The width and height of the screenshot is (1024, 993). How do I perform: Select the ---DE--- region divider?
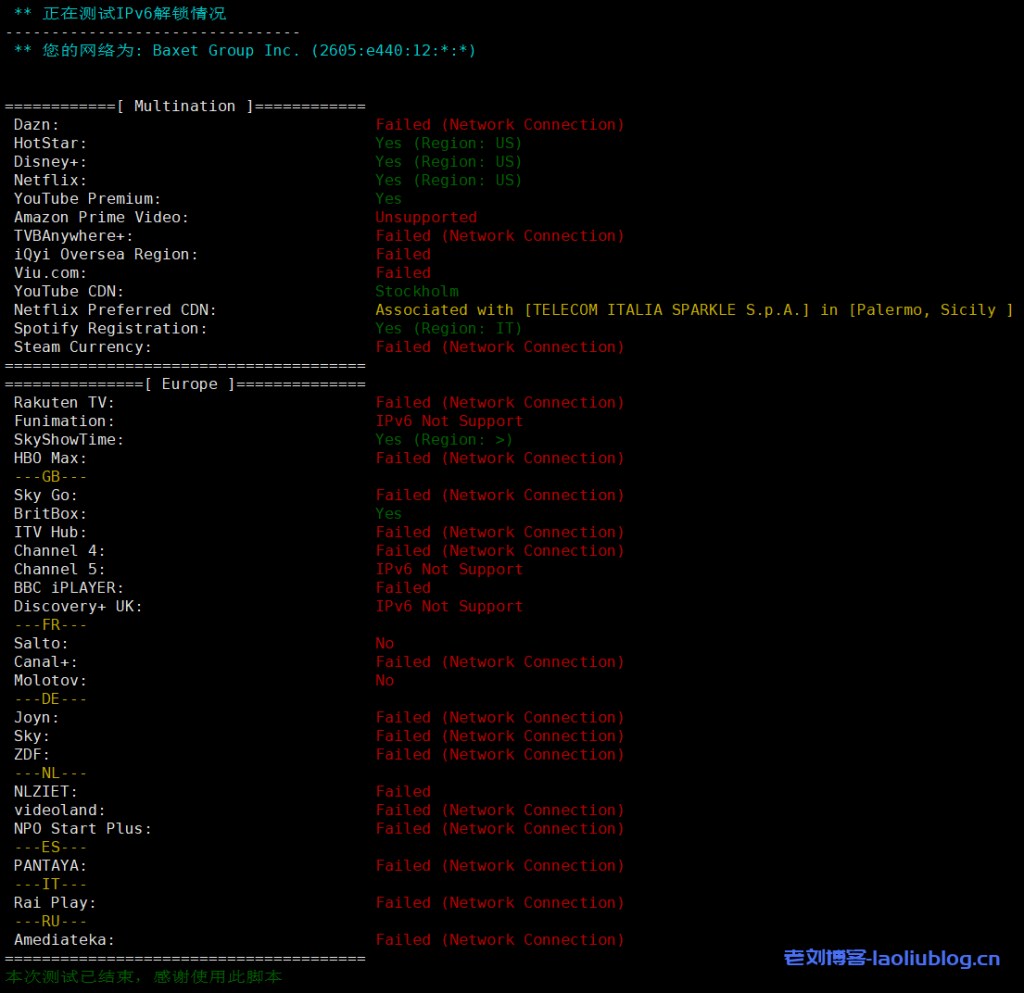(50, 699)
